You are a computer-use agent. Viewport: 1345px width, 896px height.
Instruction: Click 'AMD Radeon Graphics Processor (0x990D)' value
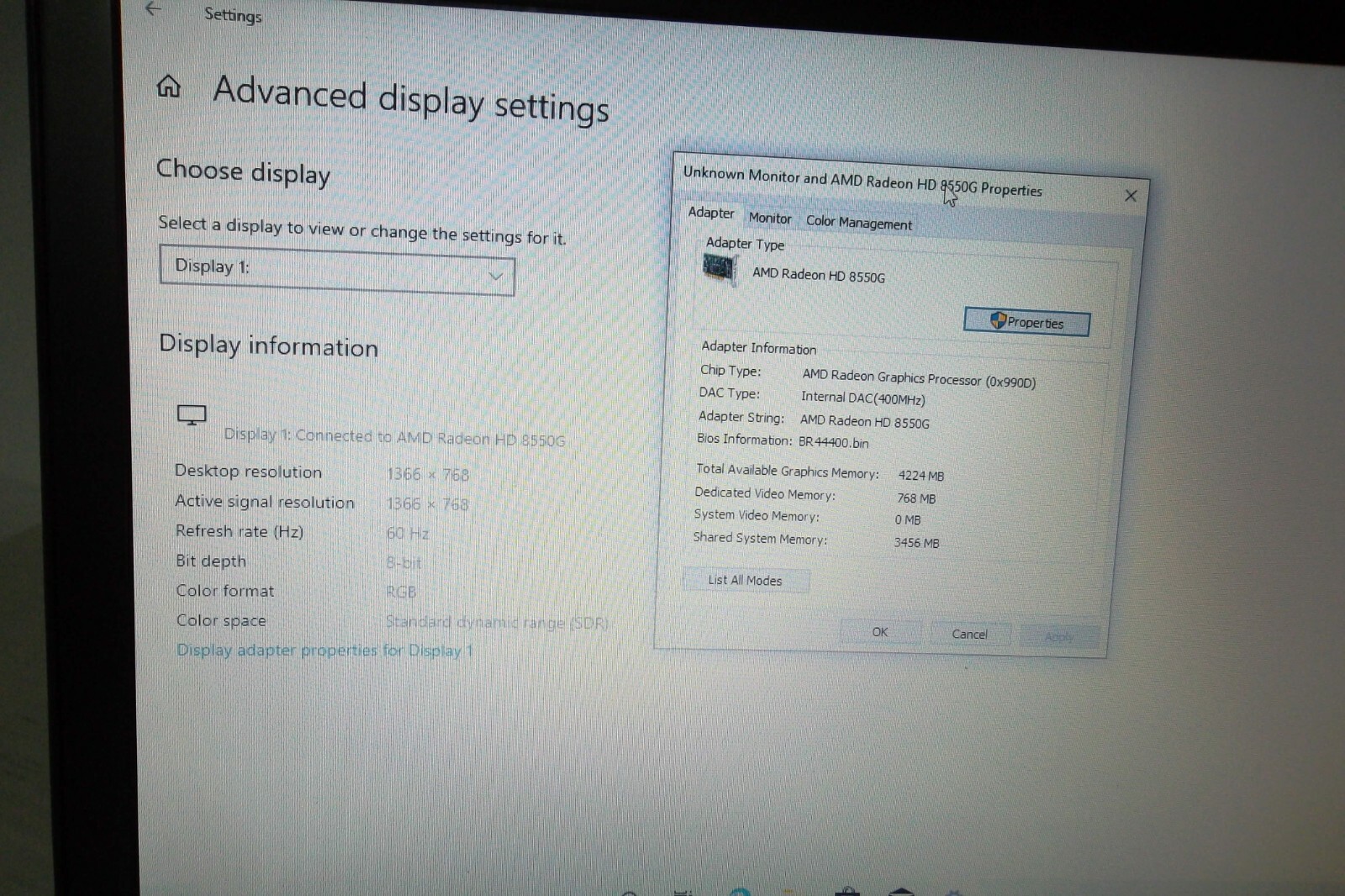point(919,378)
